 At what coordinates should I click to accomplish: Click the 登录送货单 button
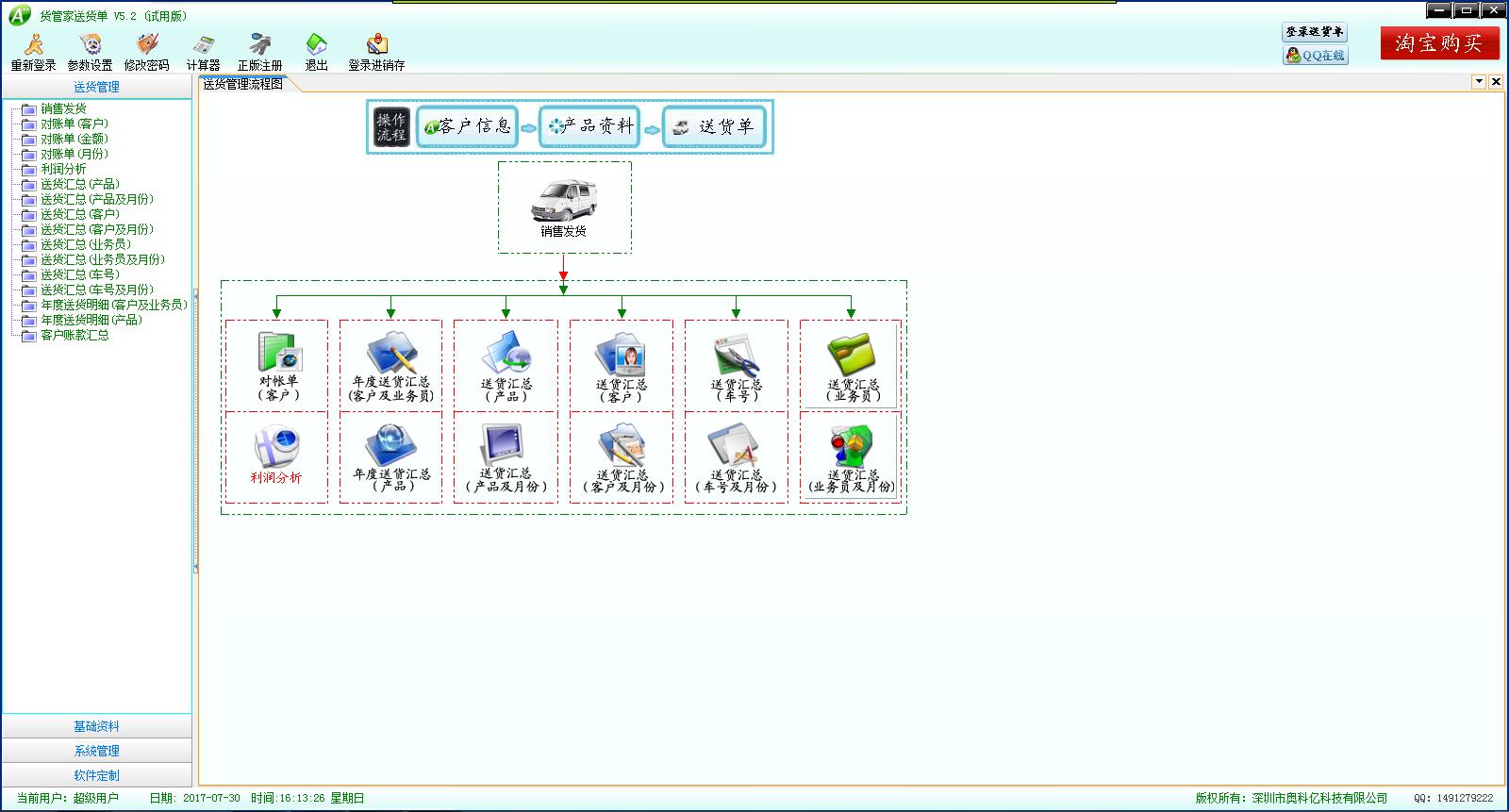[1315, 32]
